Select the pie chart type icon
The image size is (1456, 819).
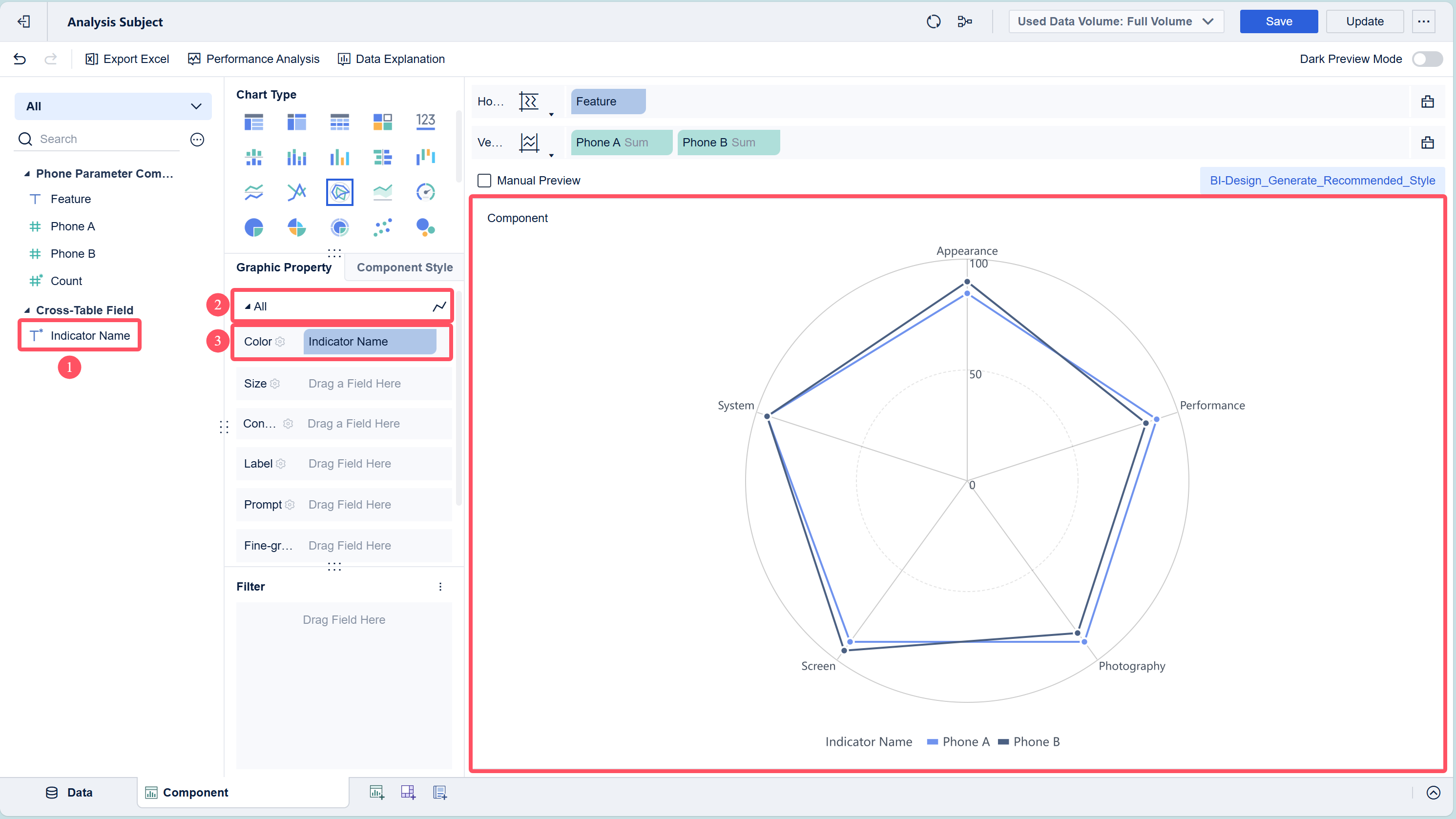pyautogui.click(x=254, y=227)
